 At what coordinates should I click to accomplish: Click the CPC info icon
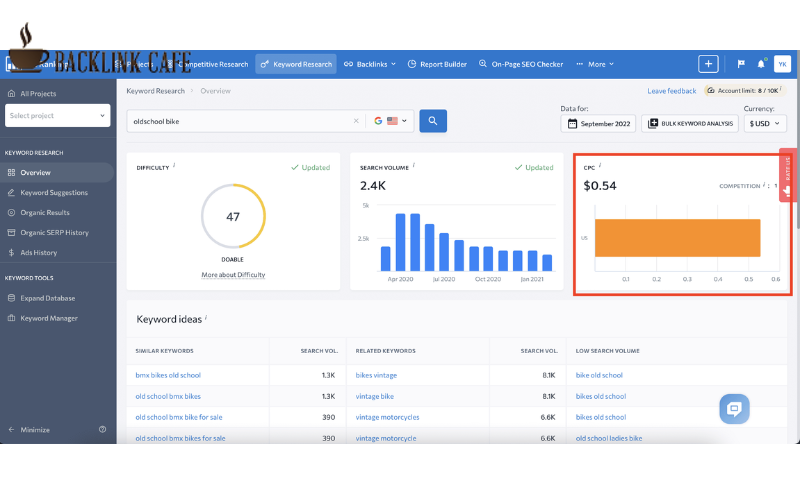click(x=600, y=165)
